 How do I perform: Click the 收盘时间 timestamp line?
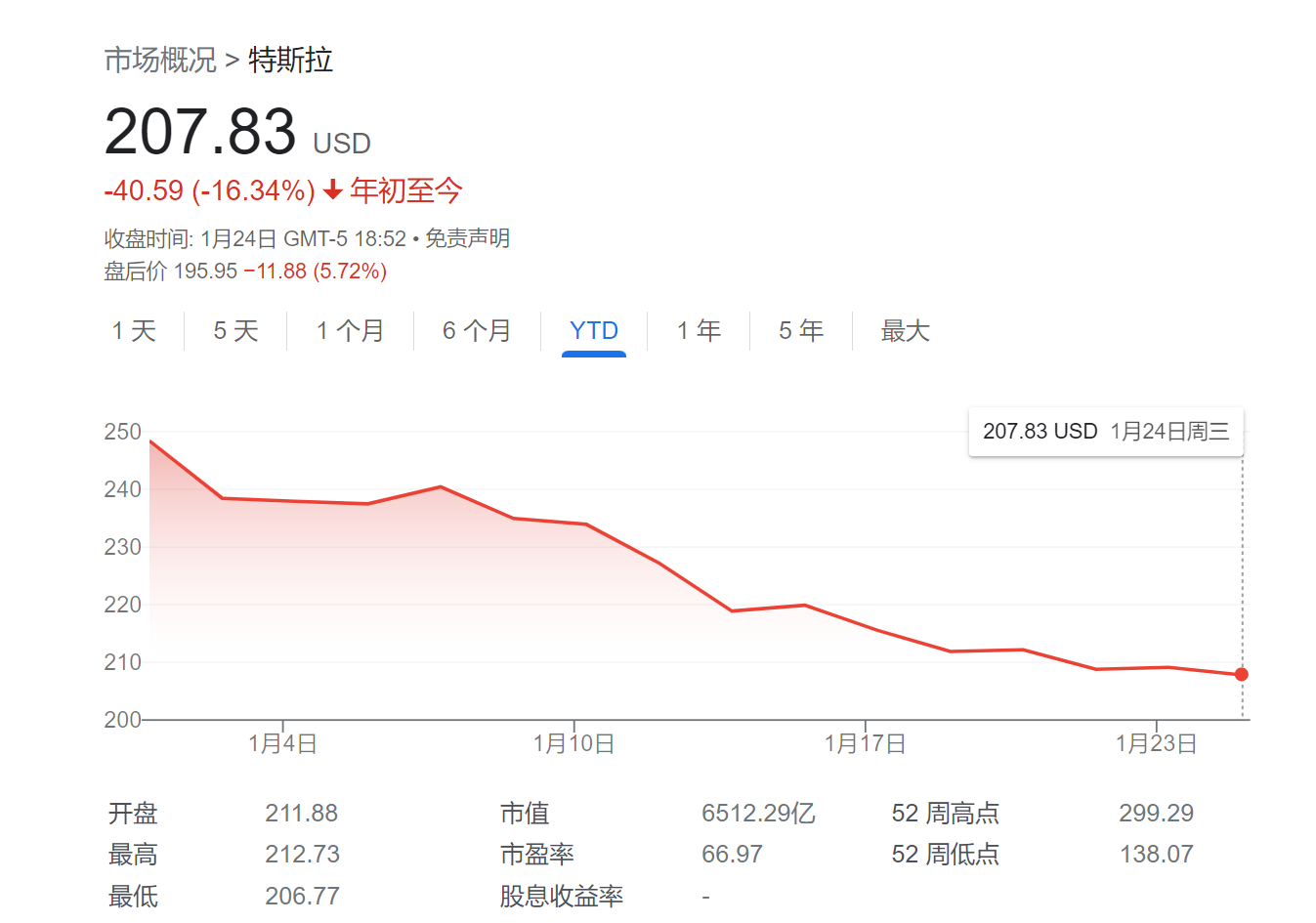click(x=255, y=238)
